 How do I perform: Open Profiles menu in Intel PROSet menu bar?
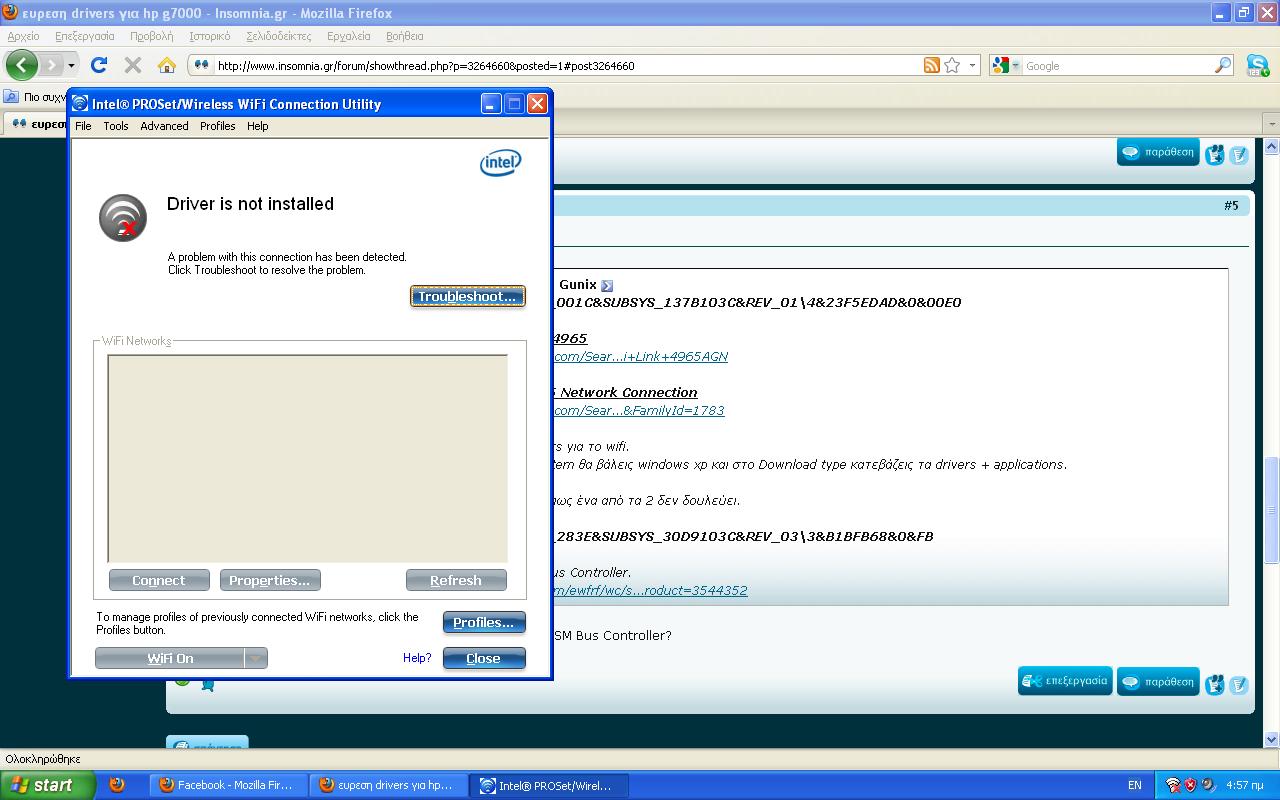click(217, 126)
